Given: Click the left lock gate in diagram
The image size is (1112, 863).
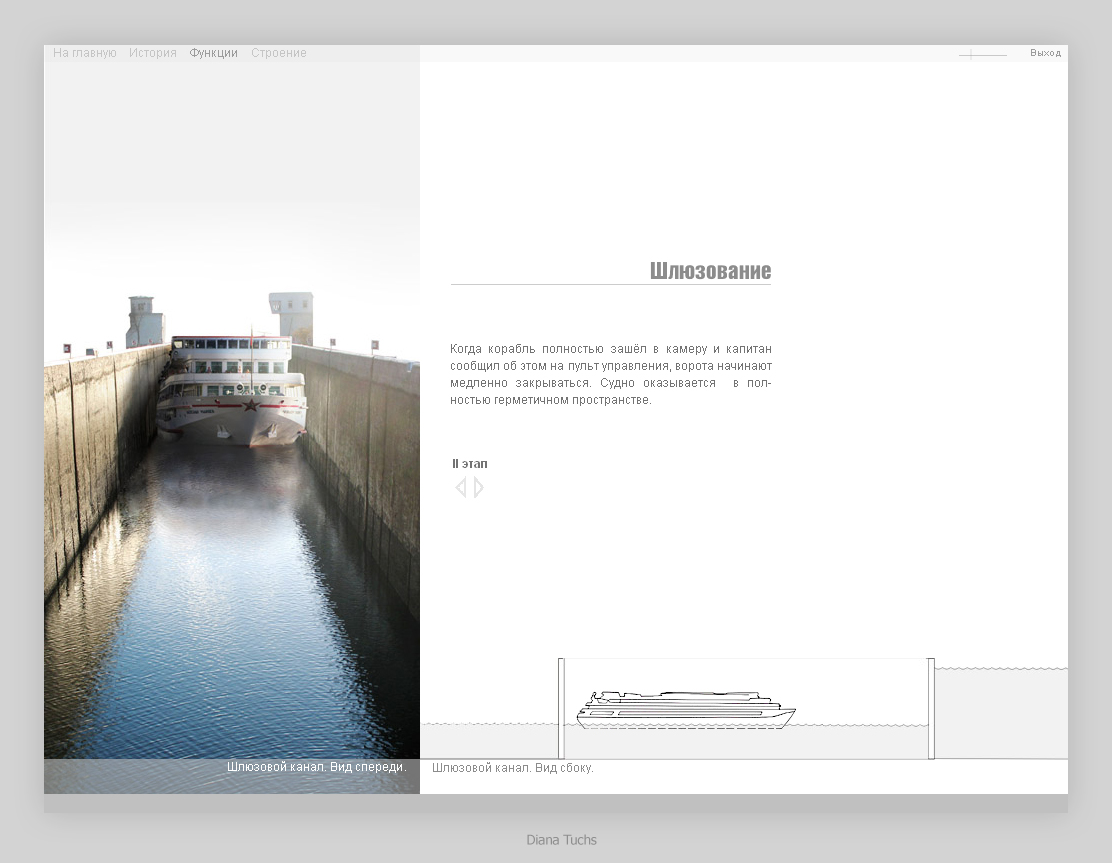Looking at the screenshot, I should [x=561, y=708].
